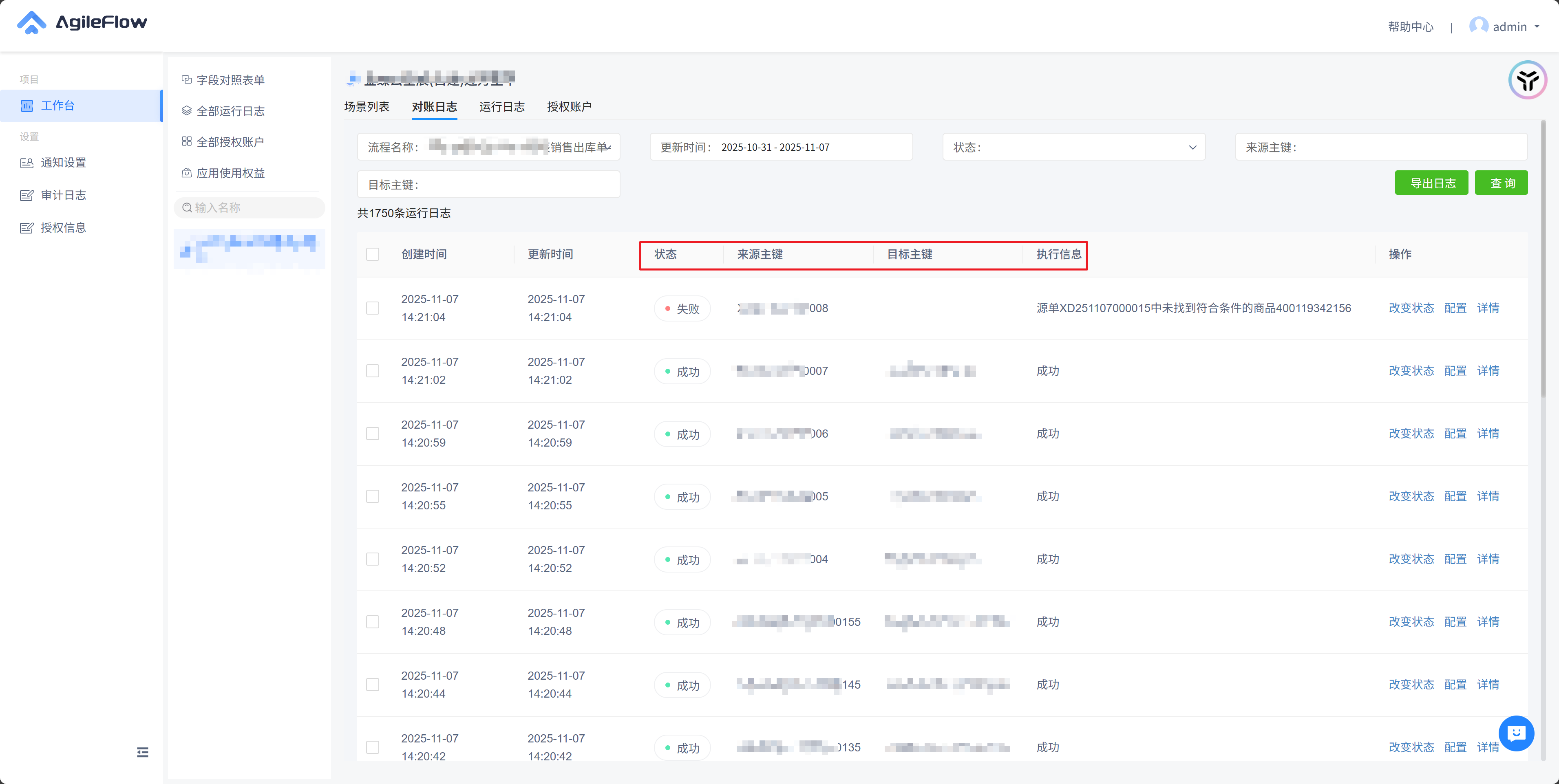1559x784 pixels.
Task: Check the failed 14:21:04 row checkbox
Action: click(x=373, y=308)
